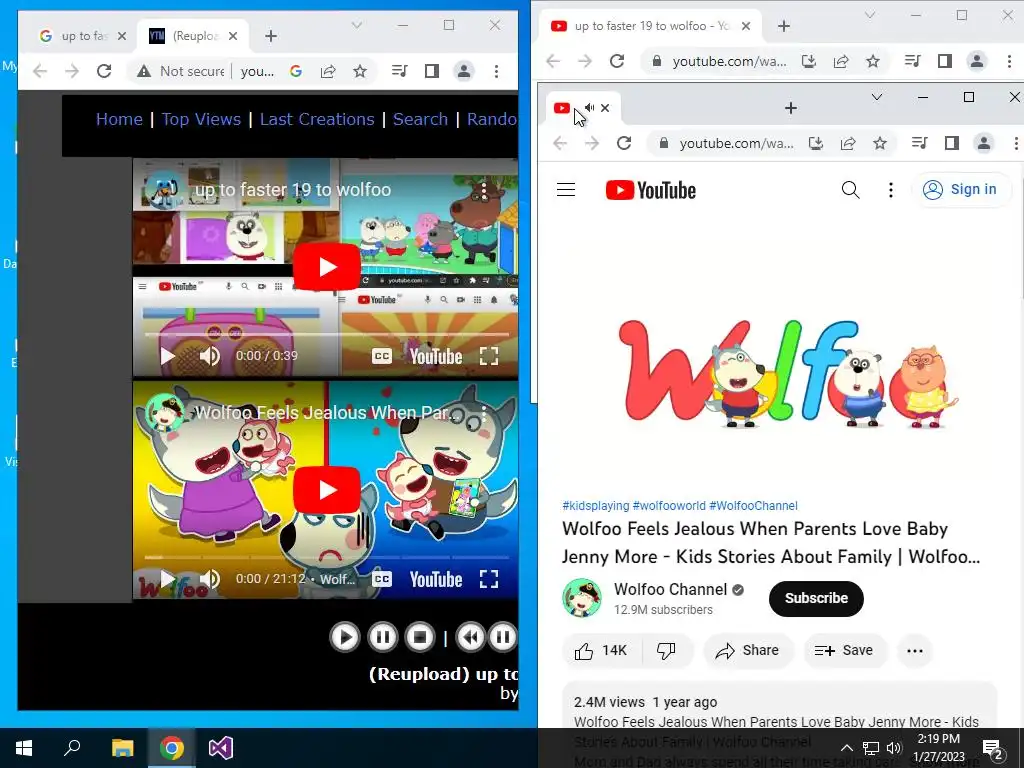Open YouTube search magnifier

pos(850,190)
